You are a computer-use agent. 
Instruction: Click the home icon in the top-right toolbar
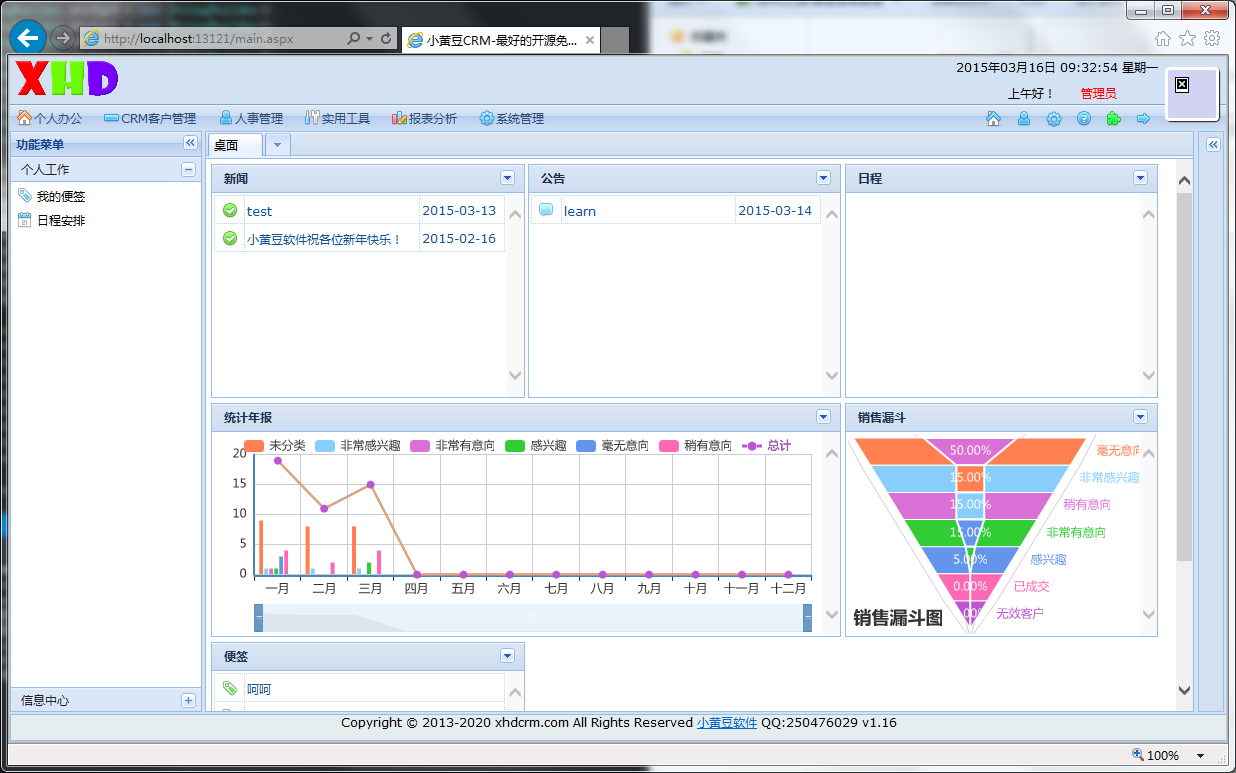[993, 119]
